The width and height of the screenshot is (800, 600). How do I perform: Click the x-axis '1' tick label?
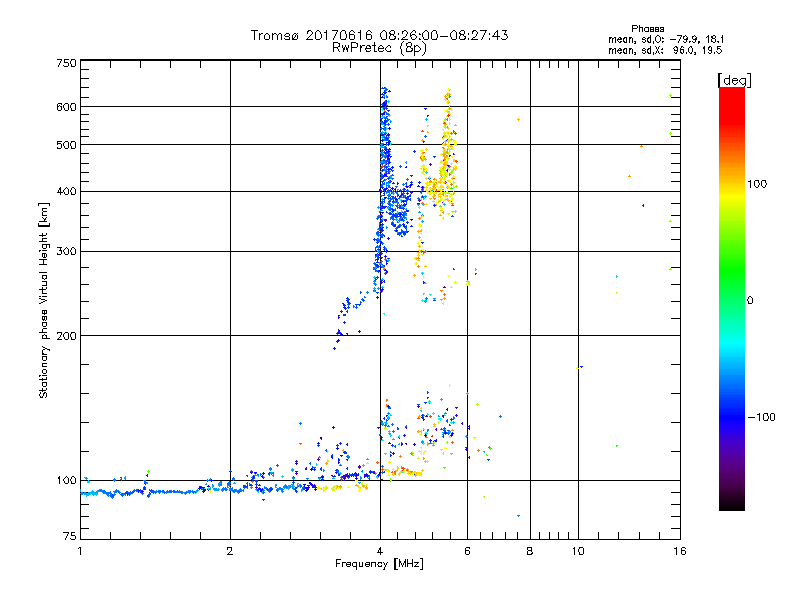point(80,551)
